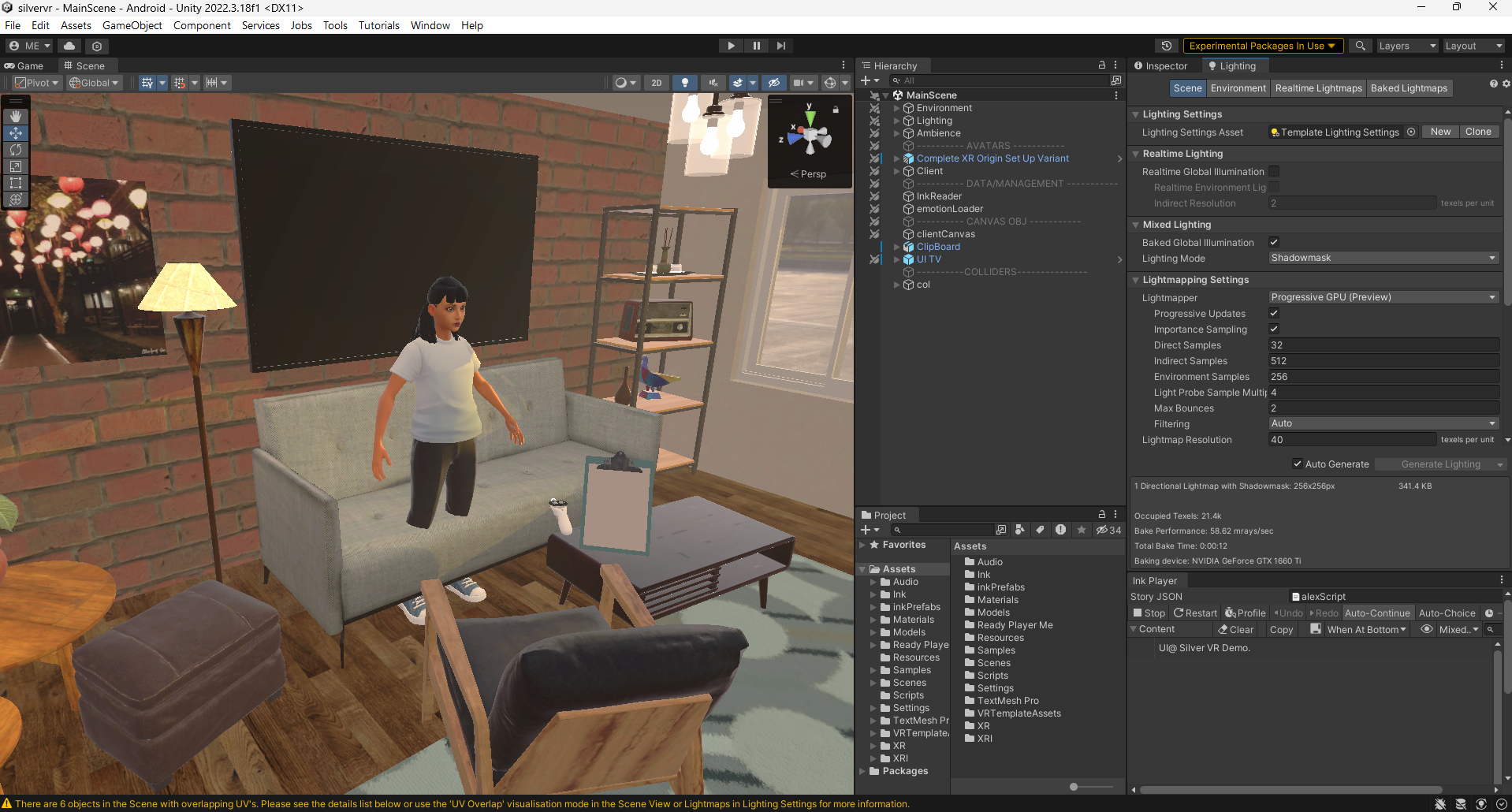Image resolution: width=1512 pixels, height=812 pixels.
Task: Open the GameObject menu
Action: pyautogui.click(x=132, y=25)
